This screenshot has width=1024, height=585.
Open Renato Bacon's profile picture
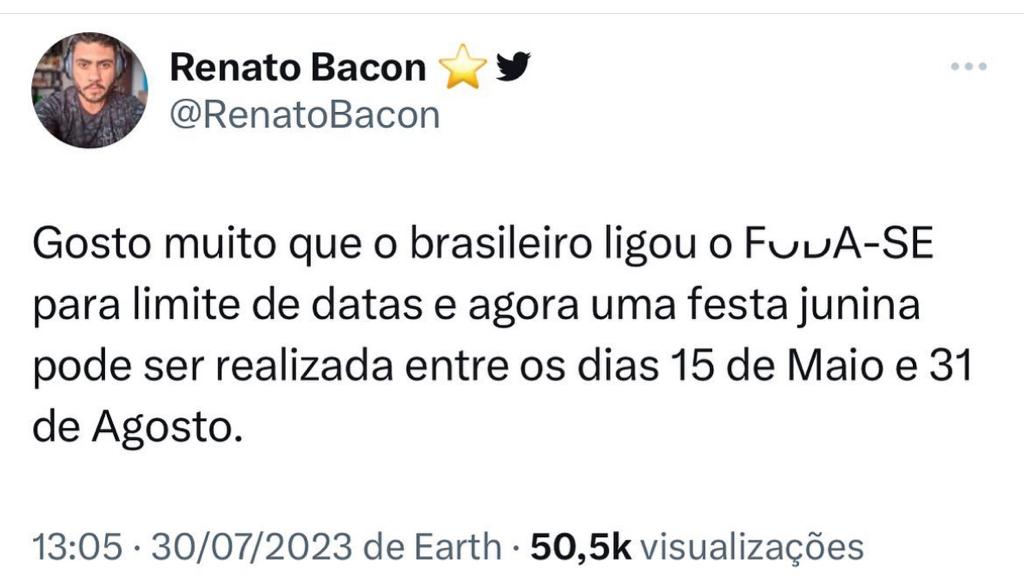tap(90, 90)
